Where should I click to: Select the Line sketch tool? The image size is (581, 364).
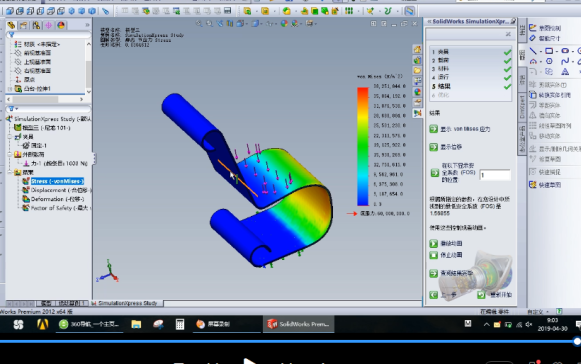click(533, 51)
